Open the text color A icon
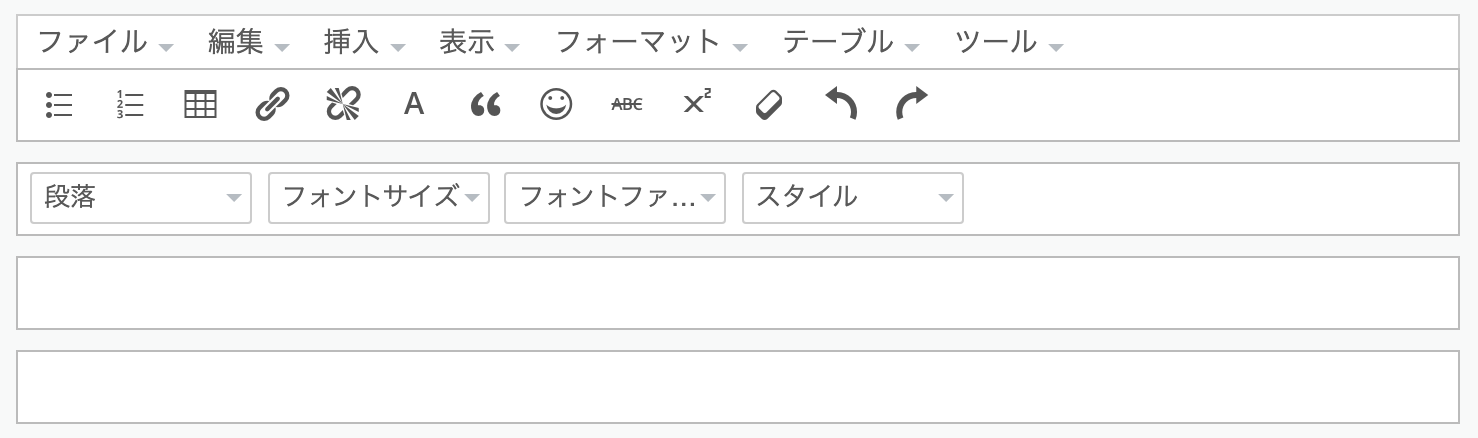The width and height of the screenshot is (1478, 438). click(x=414, y=104)
